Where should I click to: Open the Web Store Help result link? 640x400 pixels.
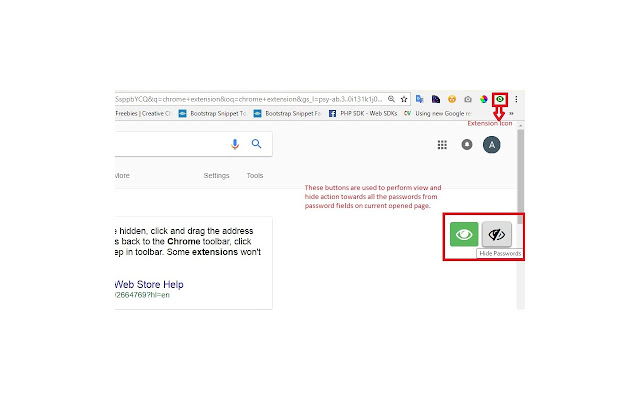click(x=149, y=284)
